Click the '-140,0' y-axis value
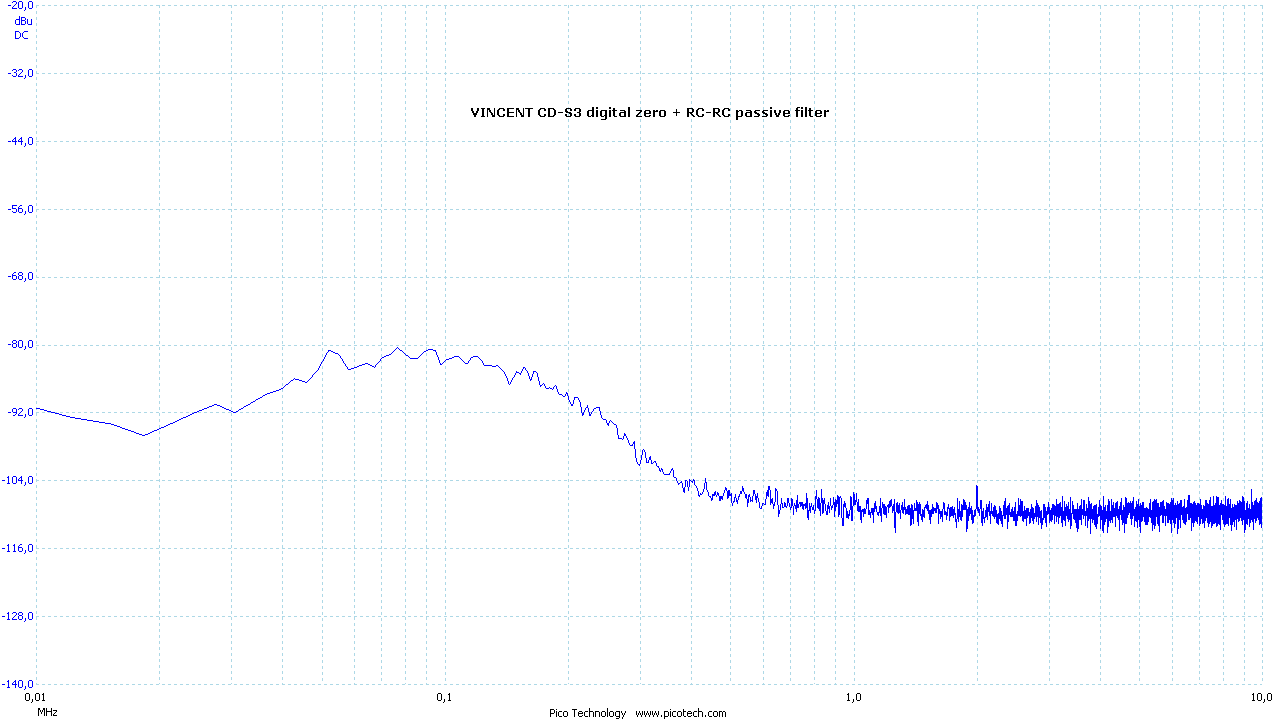This screenshot has width=1280, height=720. 18,683
